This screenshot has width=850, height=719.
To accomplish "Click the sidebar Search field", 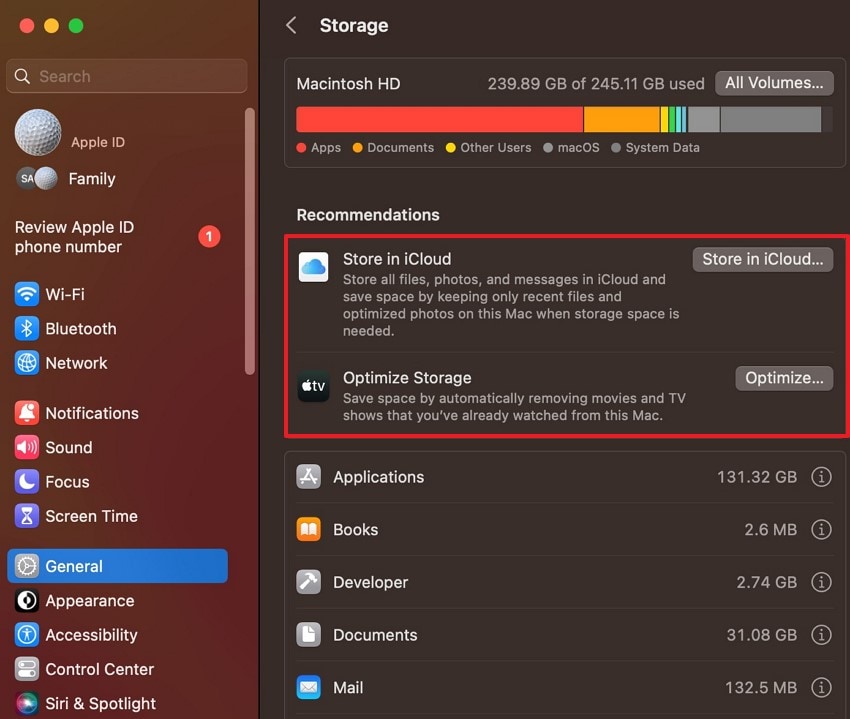I will 127,76.
